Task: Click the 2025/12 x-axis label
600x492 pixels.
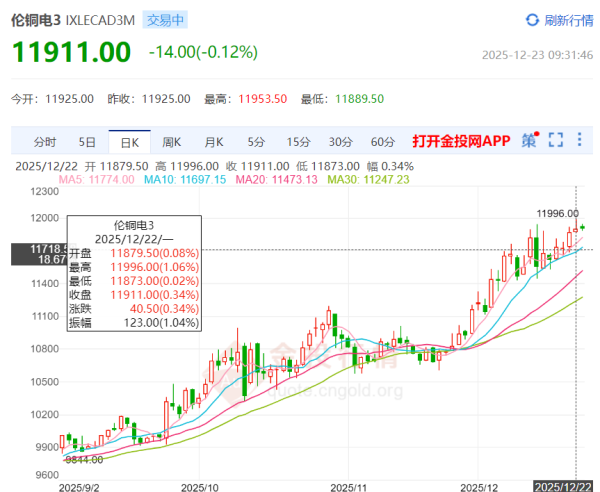Action: point(479,487)
